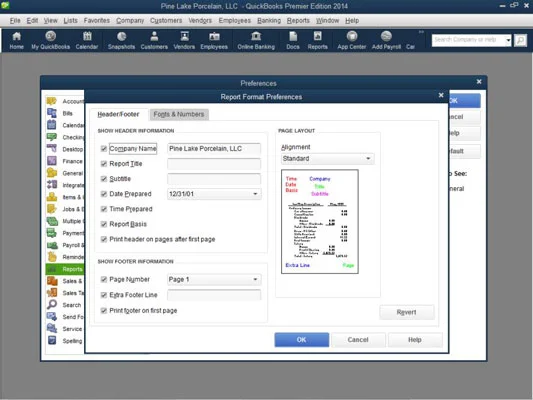The height and width of the screenshot is (400, 533).
Task: Select General preferences in sidebar
Action: pos(65,173)
